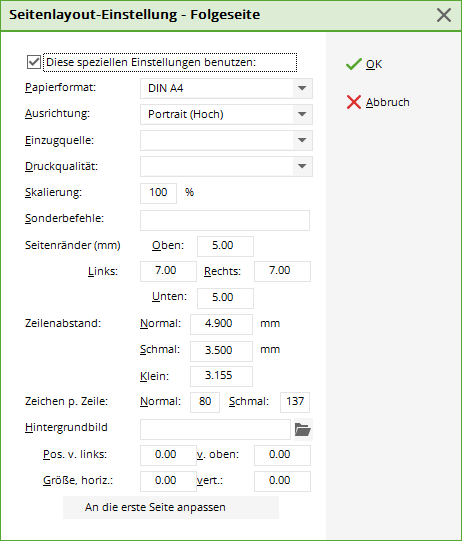462x541 pixels.
Task: Focus the Unten margin field
Action: [225, 298]
